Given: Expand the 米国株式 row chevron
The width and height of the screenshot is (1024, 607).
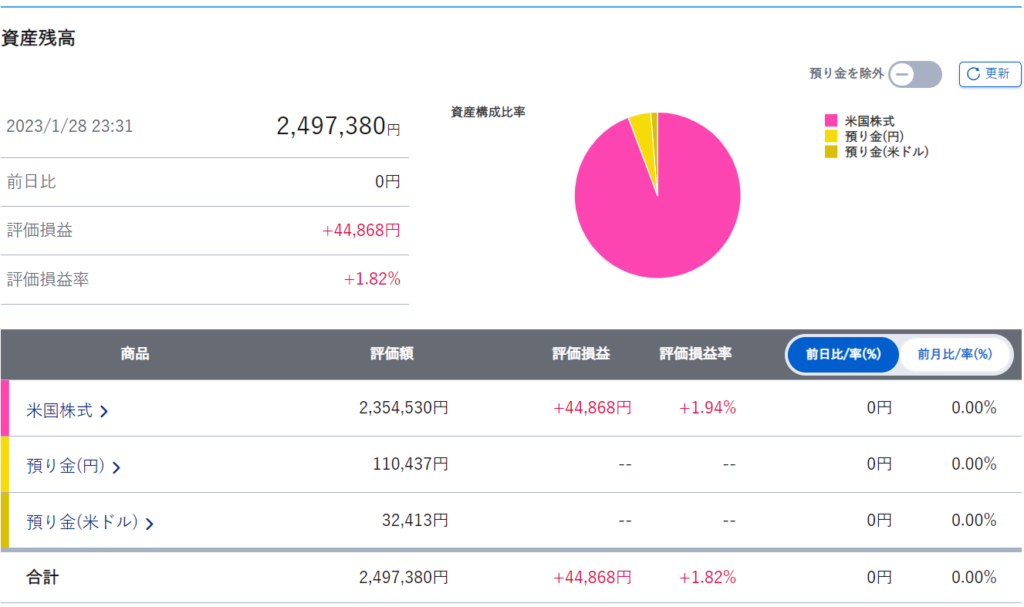Looking at the screenshot, I should tap(104, 410).
